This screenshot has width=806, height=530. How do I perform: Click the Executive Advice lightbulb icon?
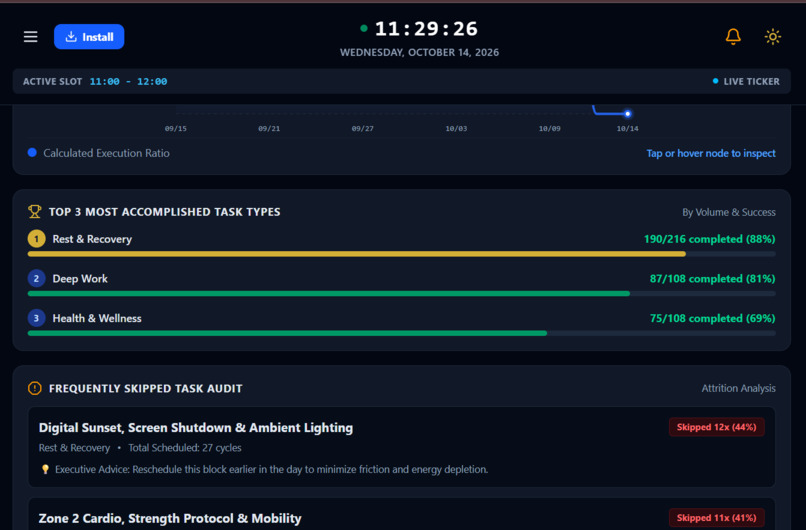point(45,469)
